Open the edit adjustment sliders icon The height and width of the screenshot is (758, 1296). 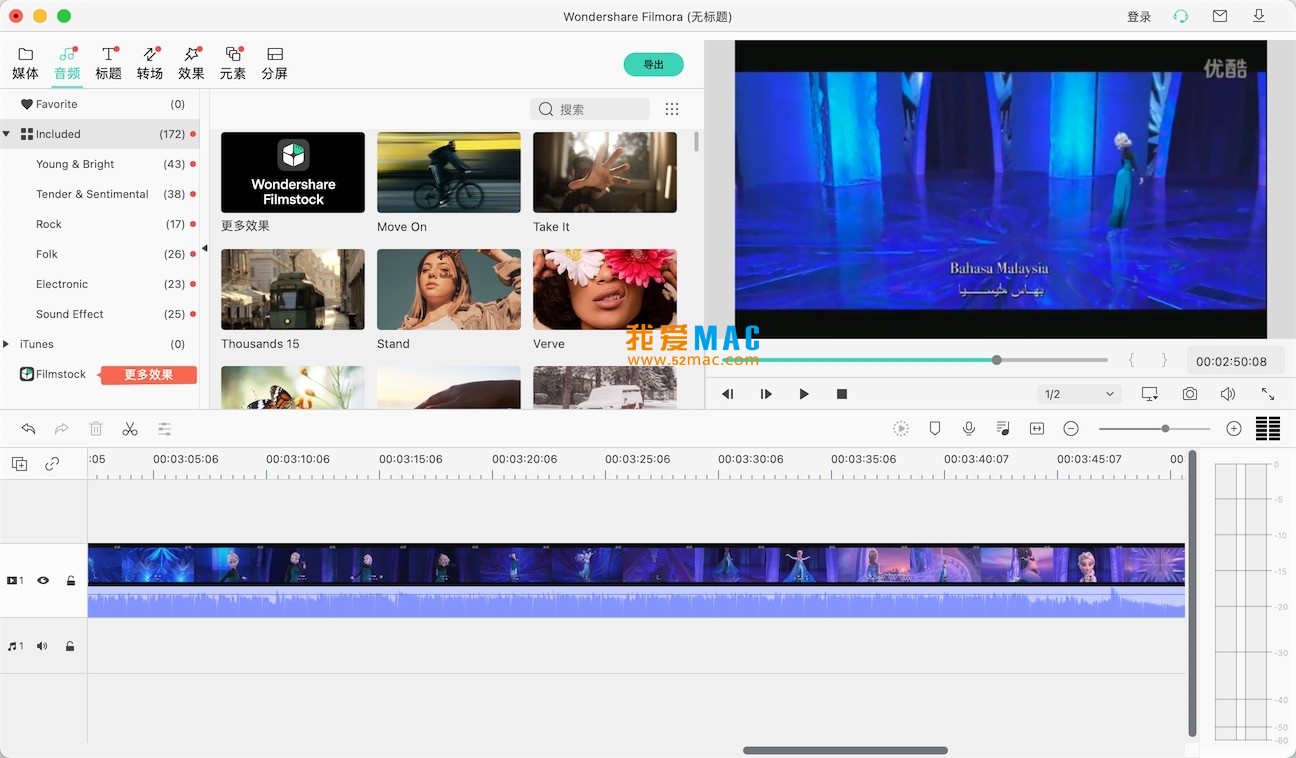[164, 429]
